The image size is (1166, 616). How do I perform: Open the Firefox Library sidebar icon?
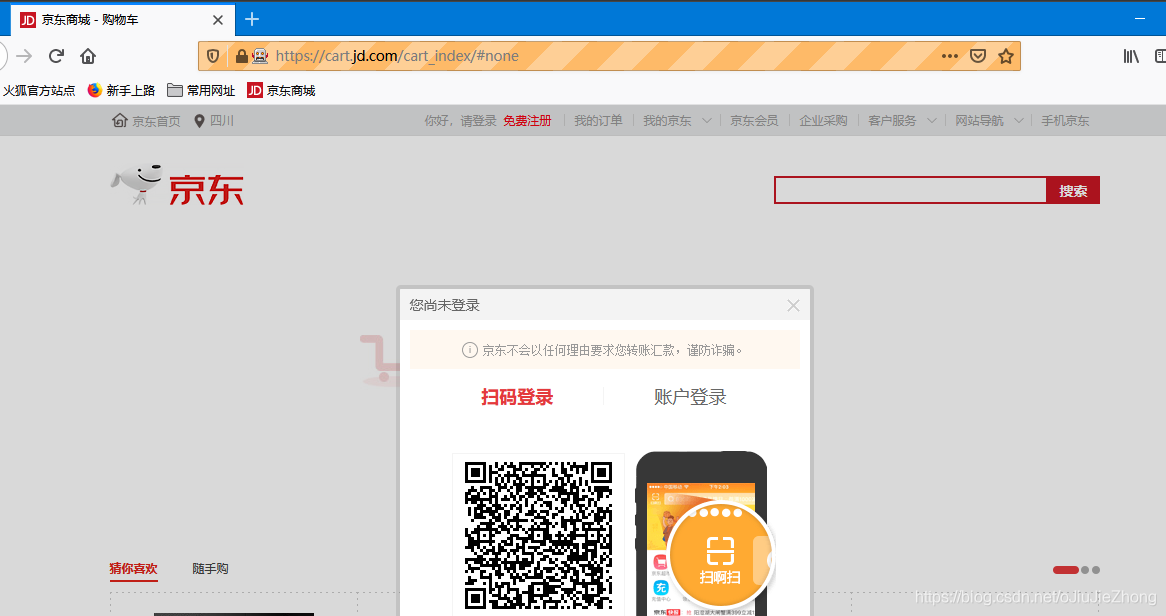click(1131, 56)
